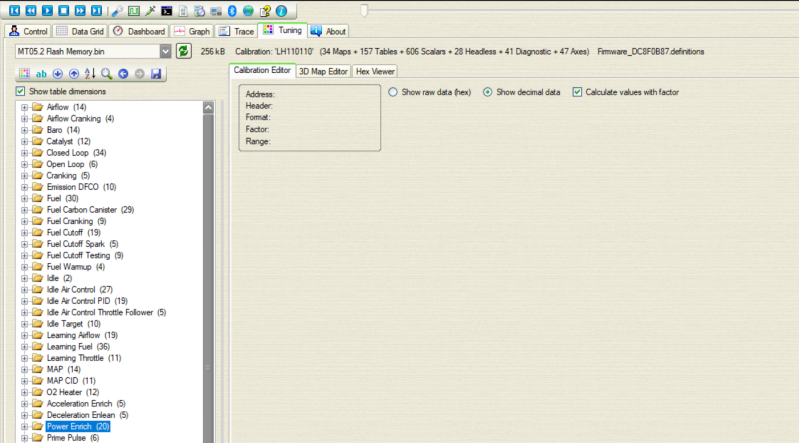799x443 pixels.
Task: Switch to the 3D Map Editor tab
Action: pos(323,71)
